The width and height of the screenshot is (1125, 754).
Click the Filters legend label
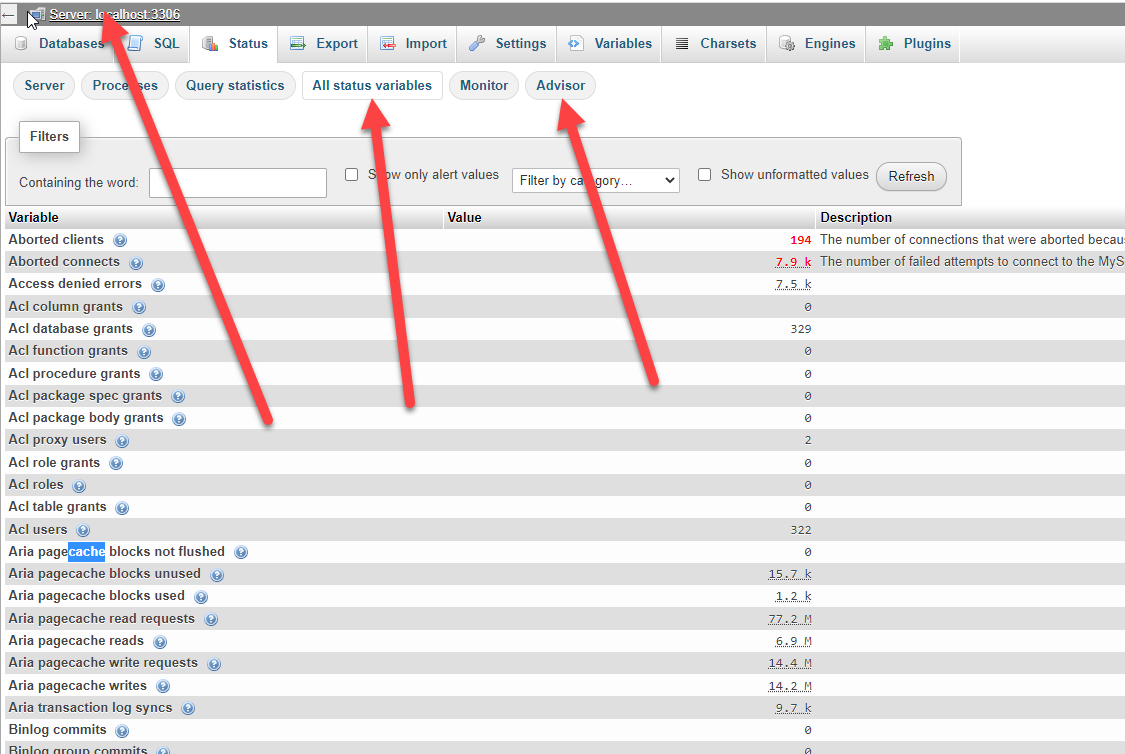point(50,136)
